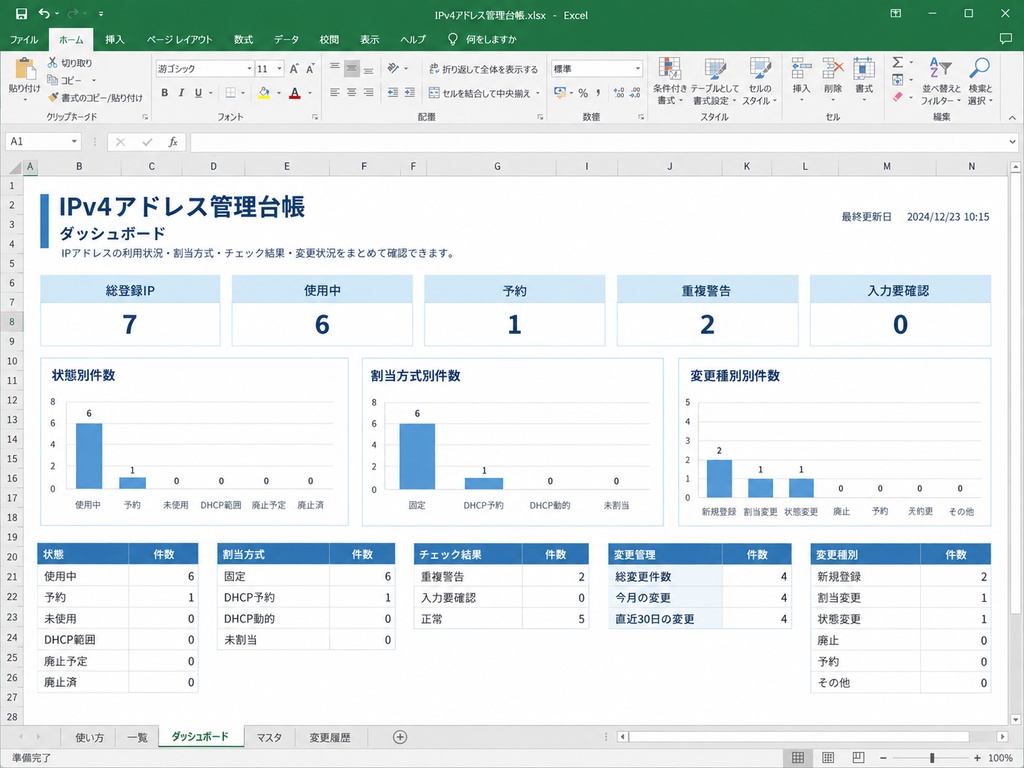
Task: Switch to the 数式 ribbon tab
Action: click(x=243, y=39)
